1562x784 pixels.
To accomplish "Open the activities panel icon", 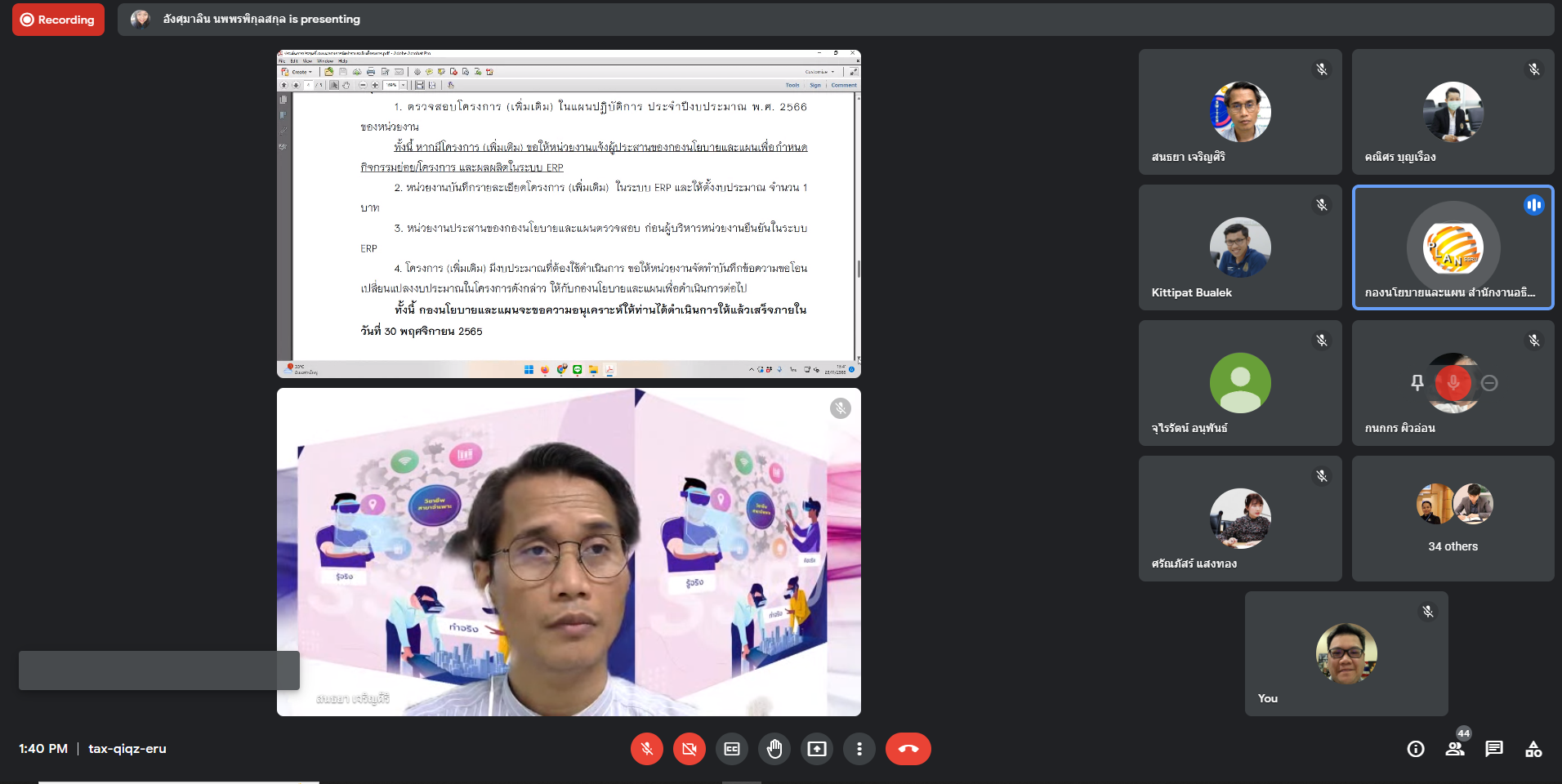I will [x=1533, y=749].
